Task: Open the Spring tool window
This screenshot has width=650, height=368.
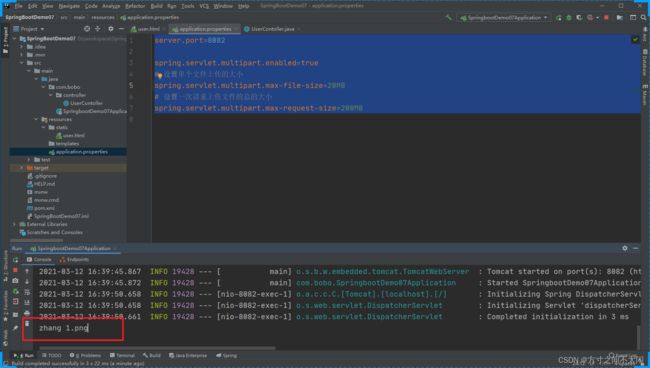Action: (x=226, y=356)
